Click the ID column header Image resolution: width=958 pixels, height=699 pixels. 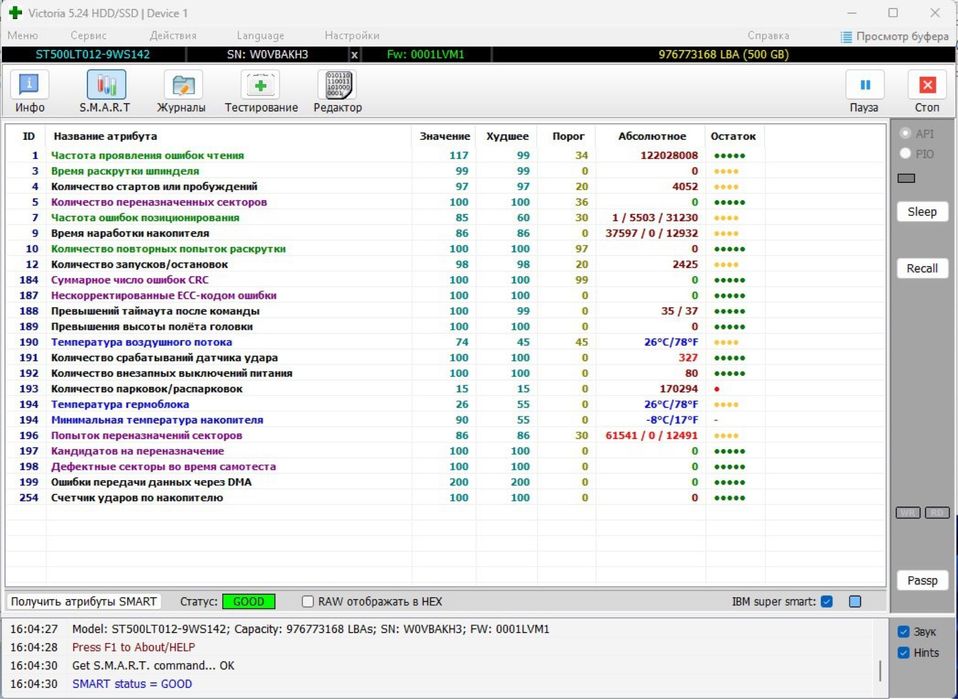[x=29, y=136]
